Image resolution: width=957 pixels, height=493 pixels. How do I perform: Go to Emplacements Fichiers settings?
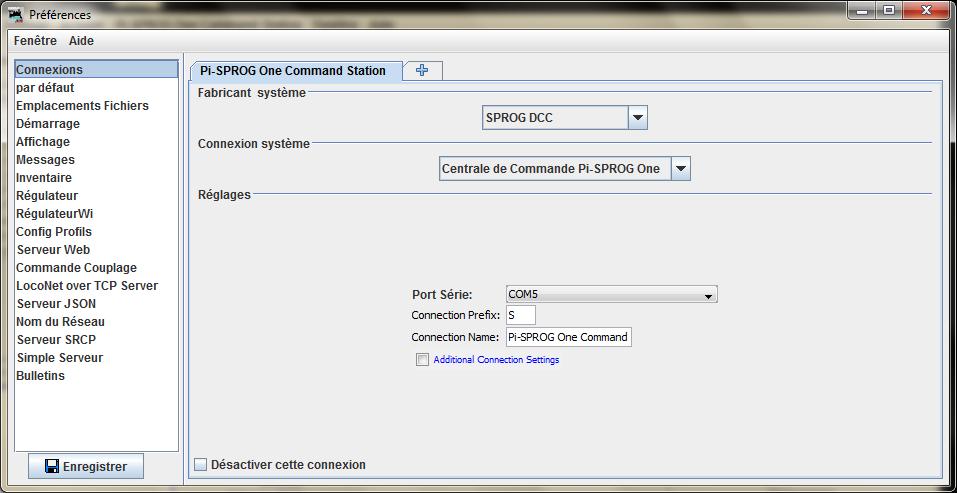coord(96,106)
